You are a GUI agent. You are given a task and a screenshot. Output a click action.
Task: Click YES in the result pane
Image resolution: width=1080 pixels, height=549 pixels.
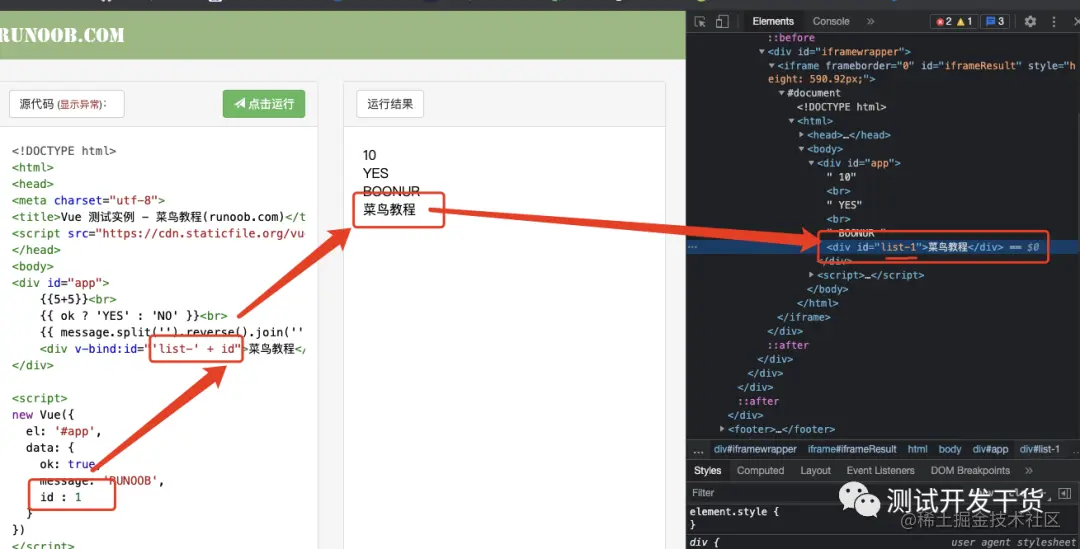coord(375,173)
